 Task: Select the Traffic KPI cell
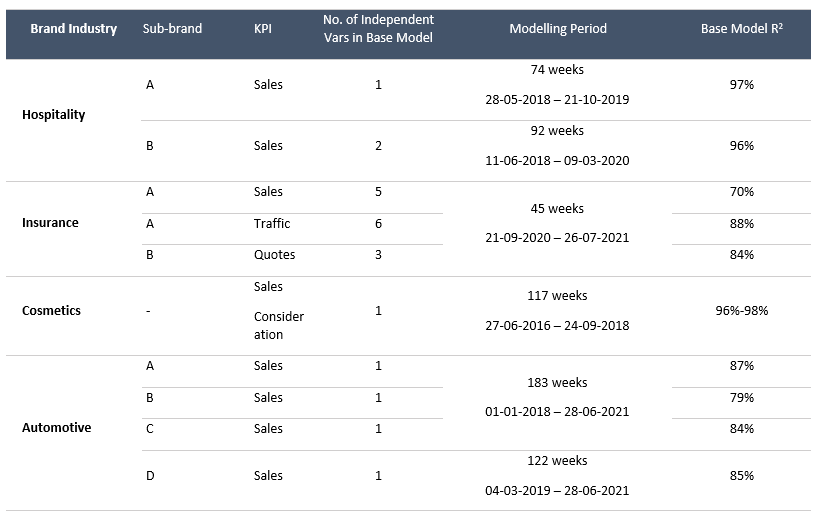pyautogui.click(x=272, y=224)
